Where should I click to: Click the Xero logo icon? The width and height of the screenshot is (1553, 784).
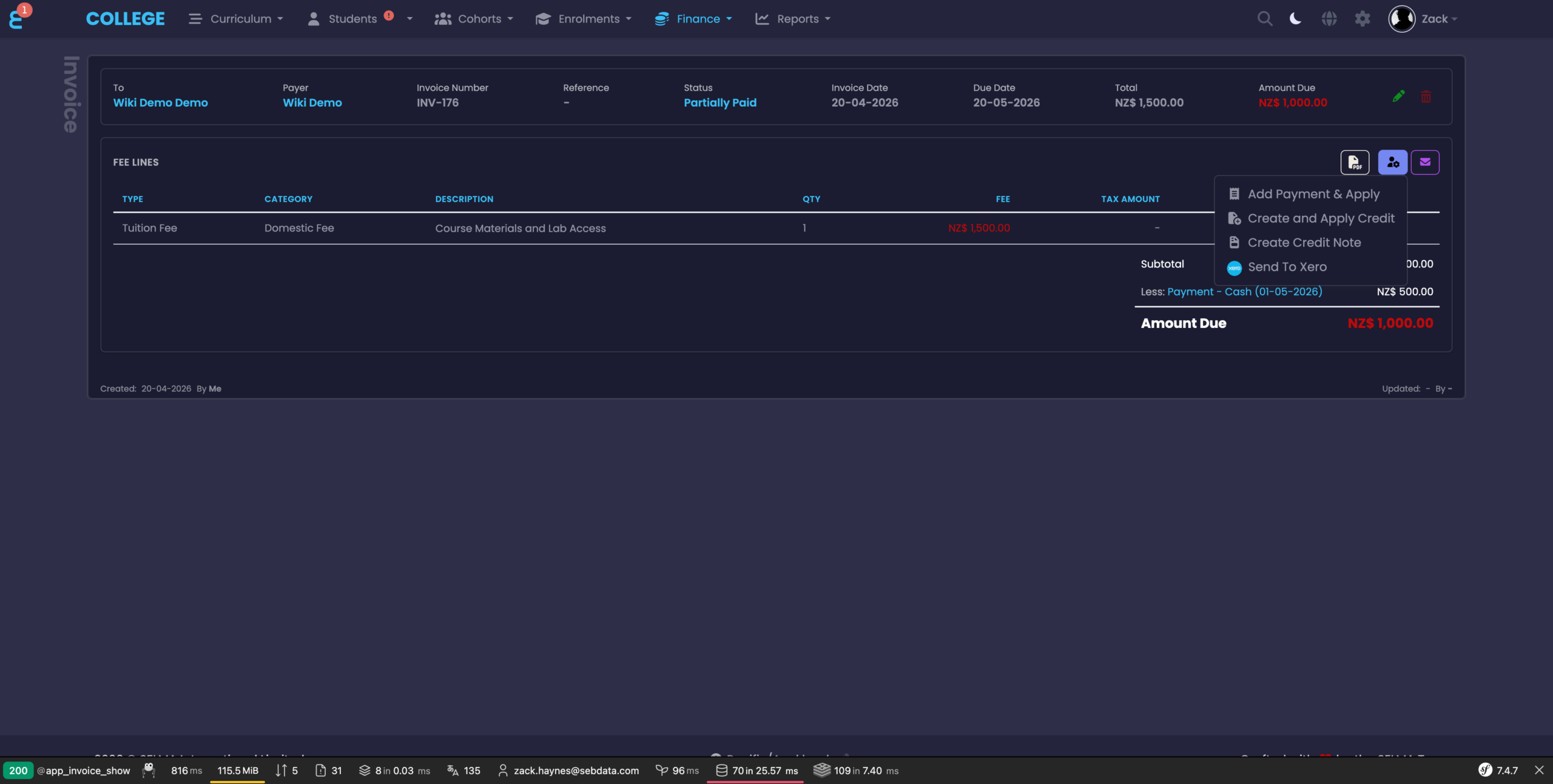pos(1234,267)
